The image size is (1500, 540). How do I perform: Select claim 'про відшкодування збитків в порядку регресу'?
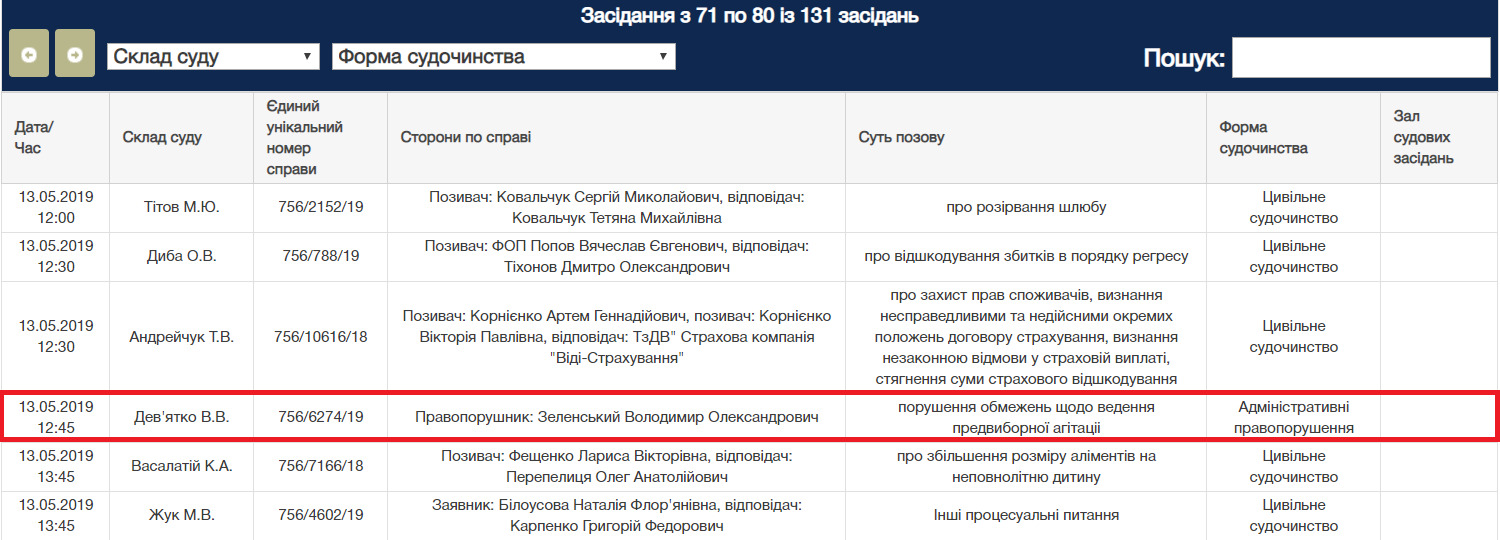1026,257
